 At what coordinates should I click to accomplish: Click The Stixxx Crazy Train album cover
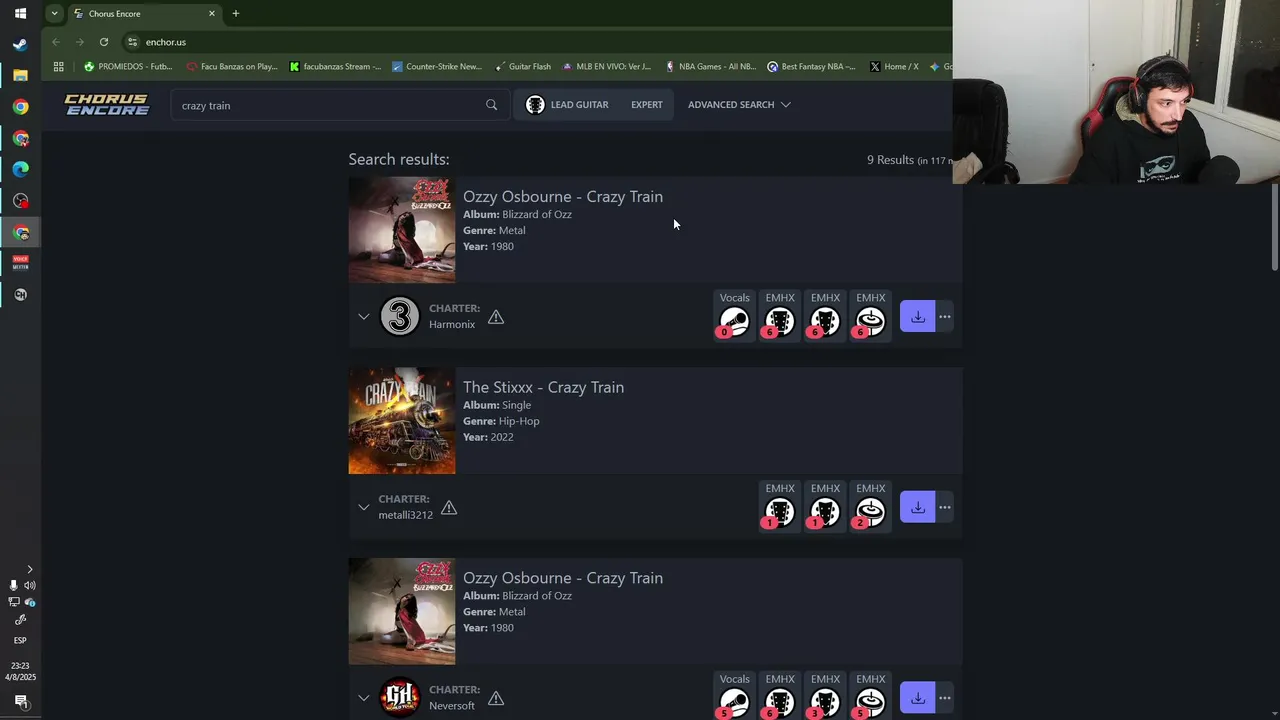pyautogui.click(x=402, y=421)
